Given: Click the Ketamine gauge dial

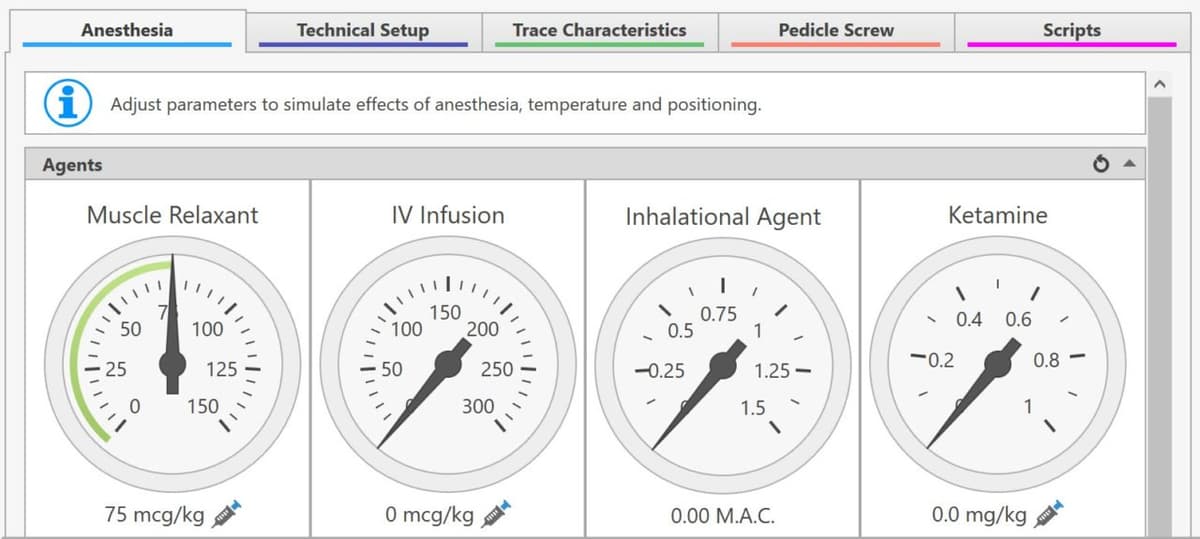Looking at the screenshot, I should (x=998, y=364).
